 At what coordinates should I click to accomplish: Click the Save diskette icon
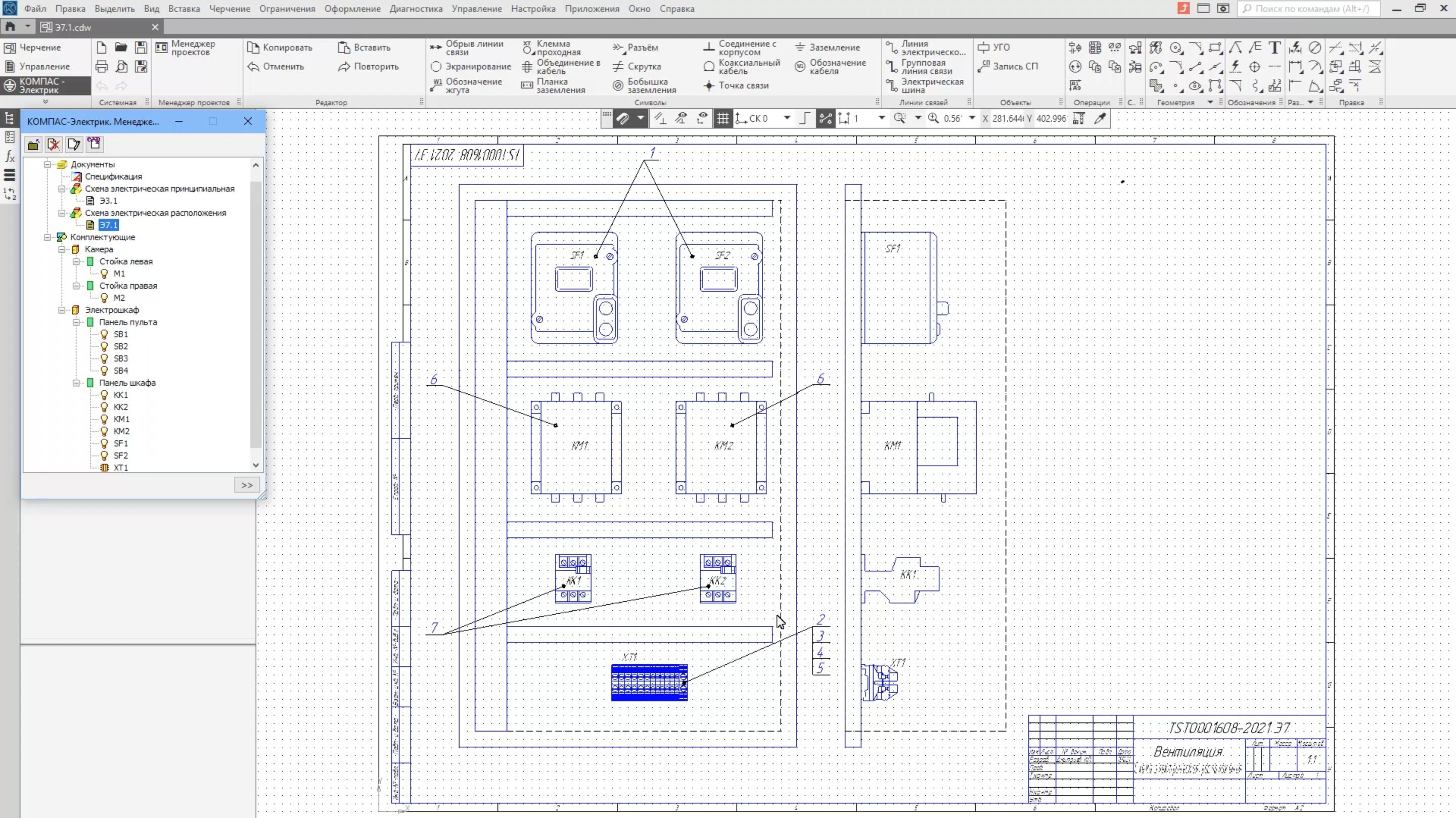[141, 48]
